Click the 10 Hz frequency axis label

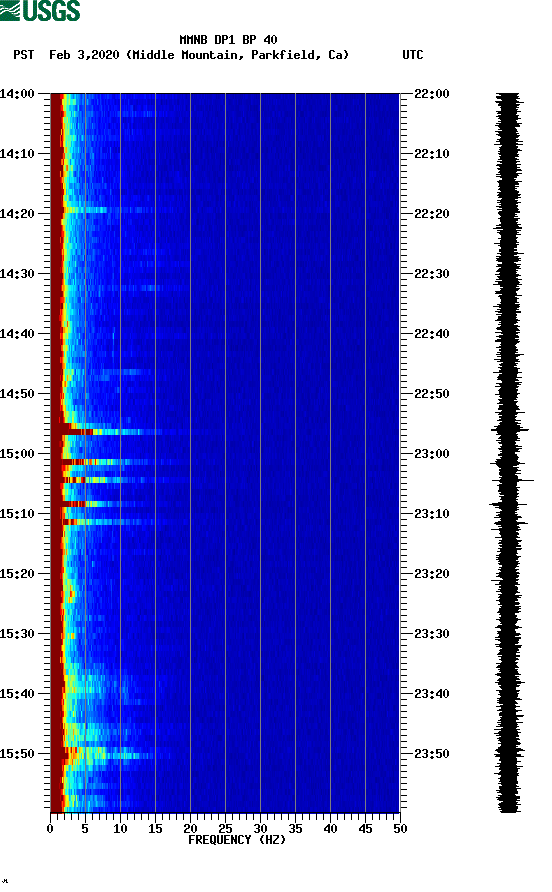[x=120, y=829]
